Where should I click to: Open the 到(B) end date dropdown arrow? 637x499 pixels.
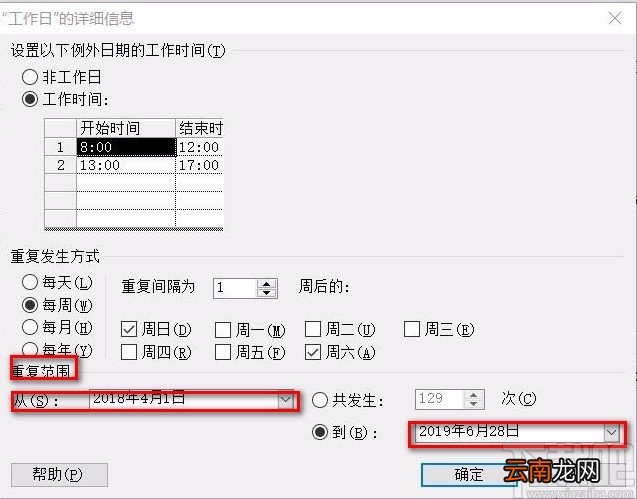611,433
